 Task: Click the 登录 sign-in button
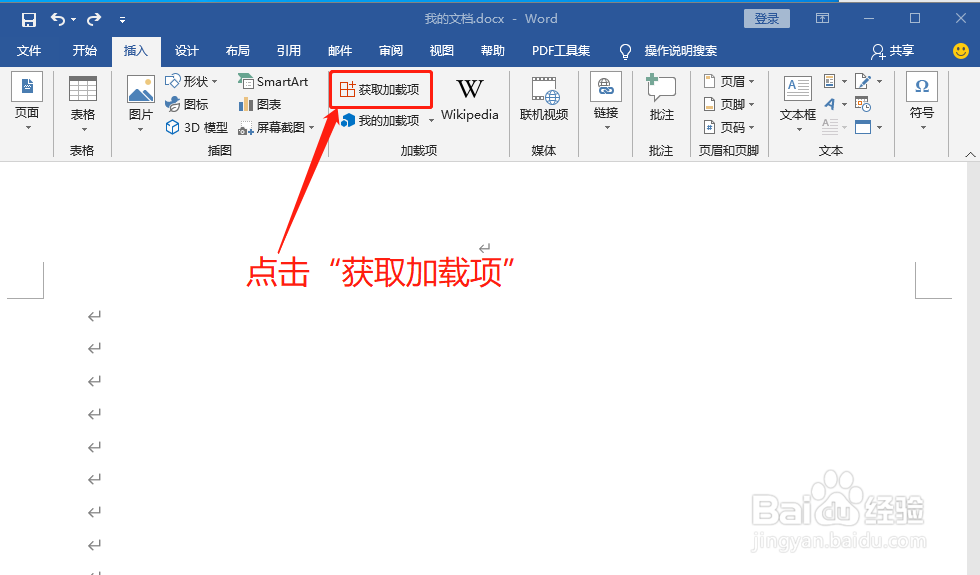(766, 19)
